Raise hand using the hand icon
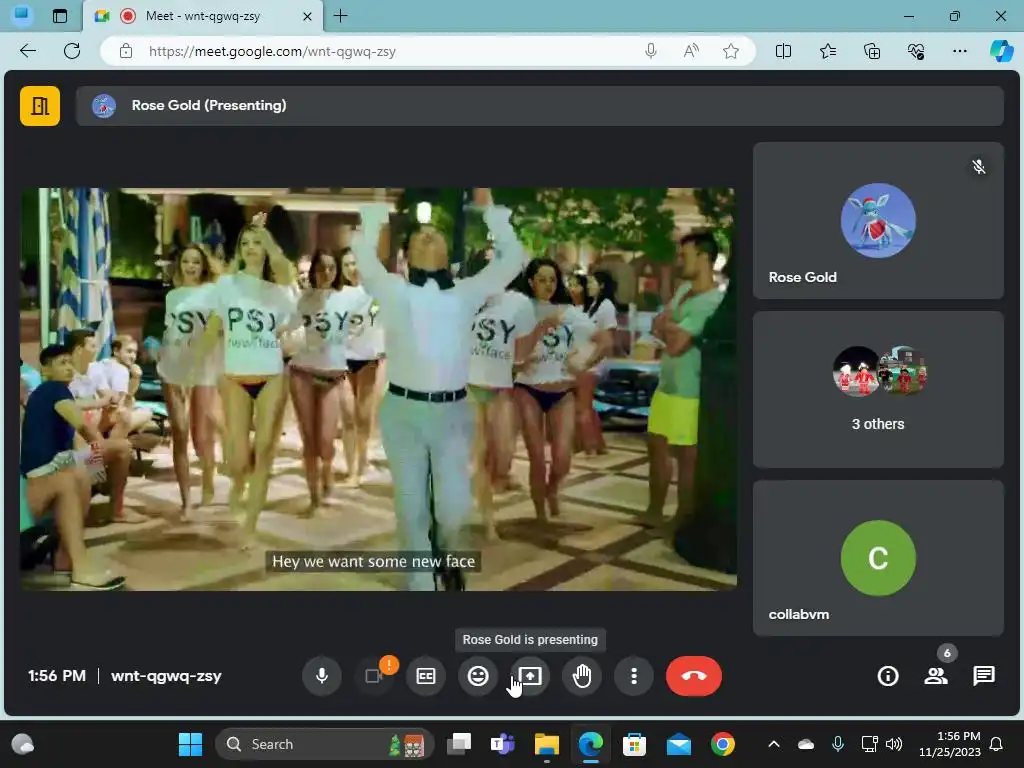1024x768 pixels. click(582, 676)
